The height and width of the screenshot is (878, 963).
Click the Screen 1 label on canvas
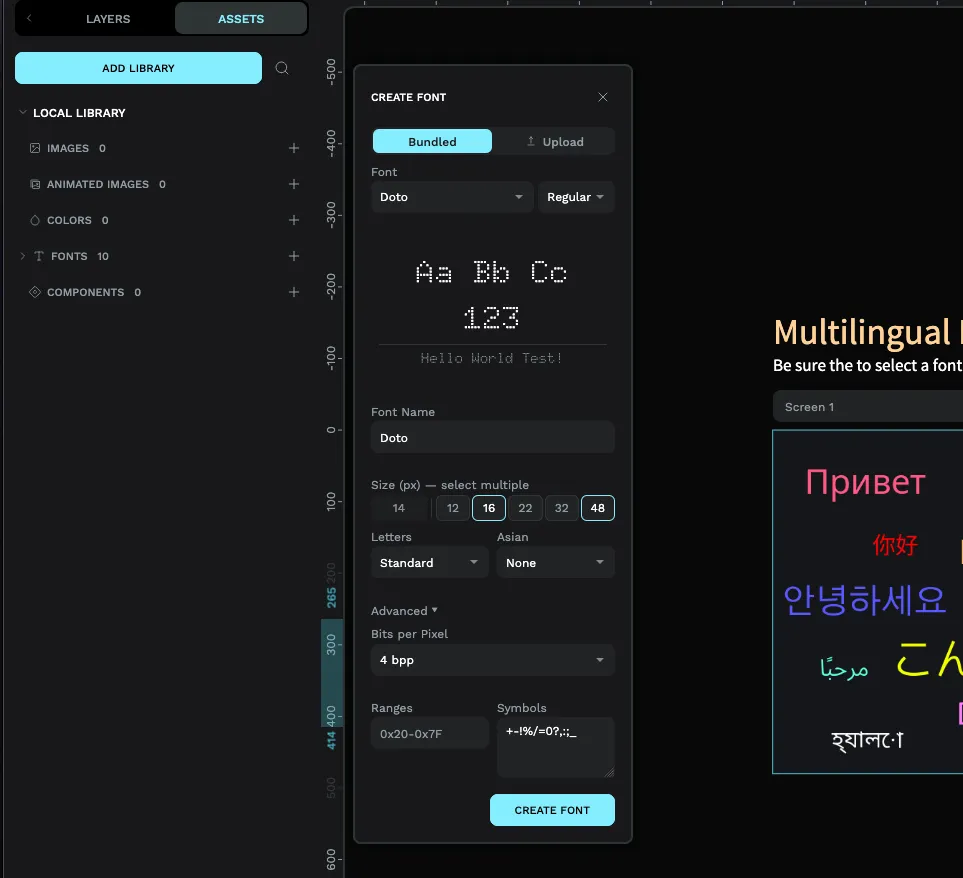coord(809,407)
